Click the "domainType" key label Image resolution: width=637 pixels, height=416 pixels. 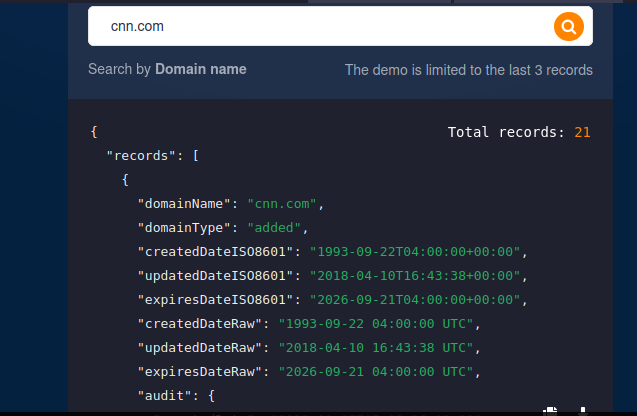point(184,228)
